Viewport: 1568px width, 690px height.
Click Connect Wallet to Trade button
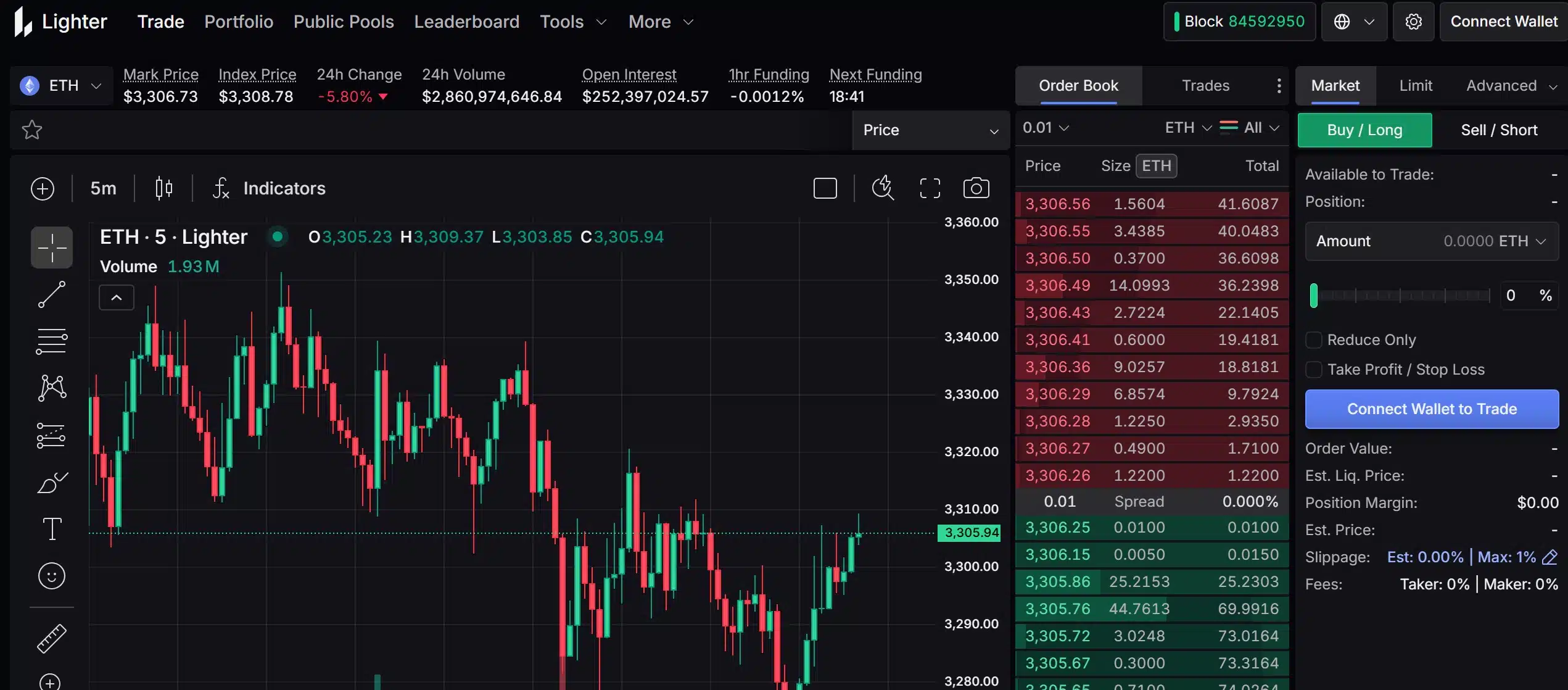(1431, 409)
